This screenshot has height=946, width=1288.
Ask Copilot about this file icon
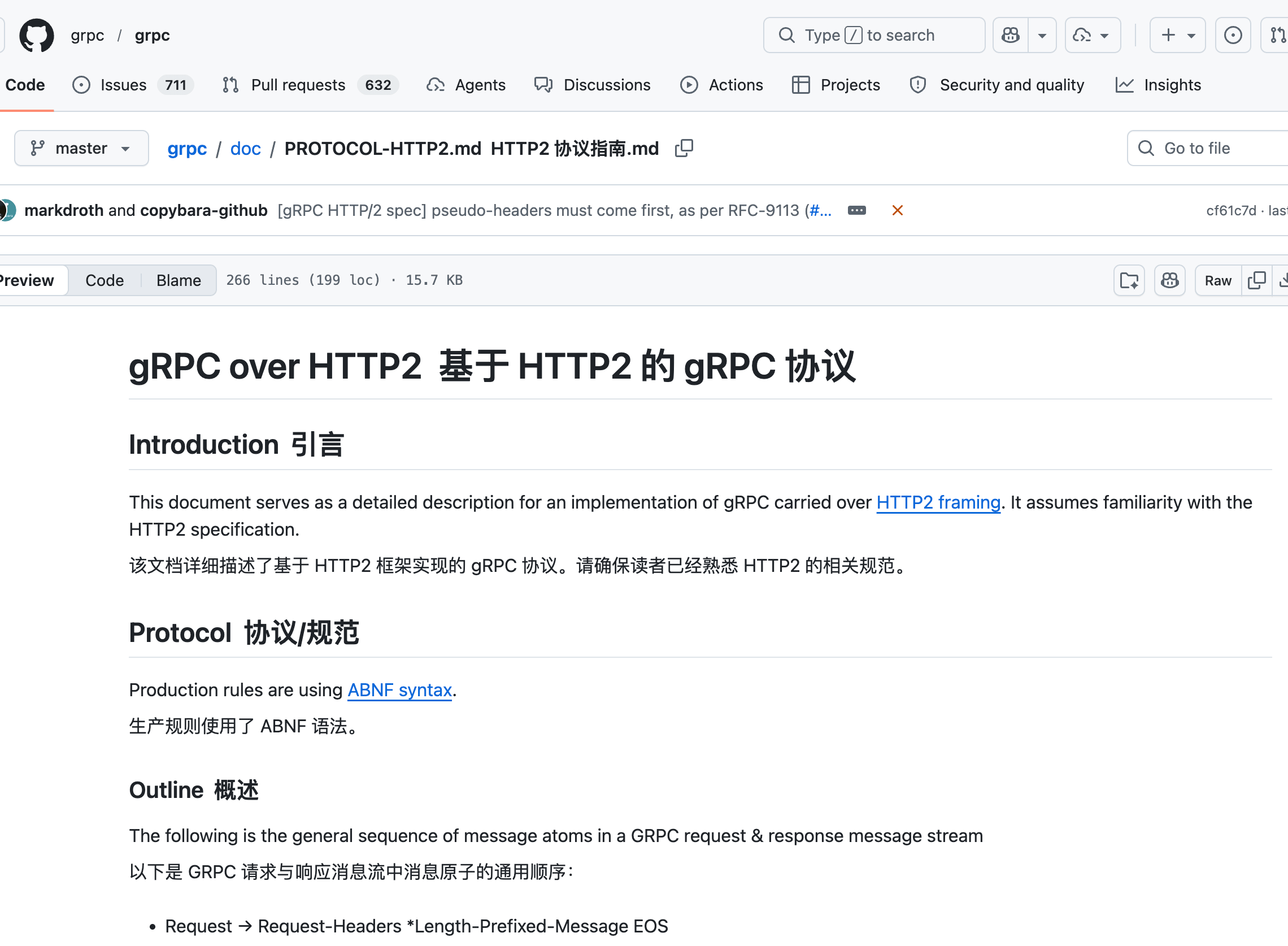(x=1170, y=281)
